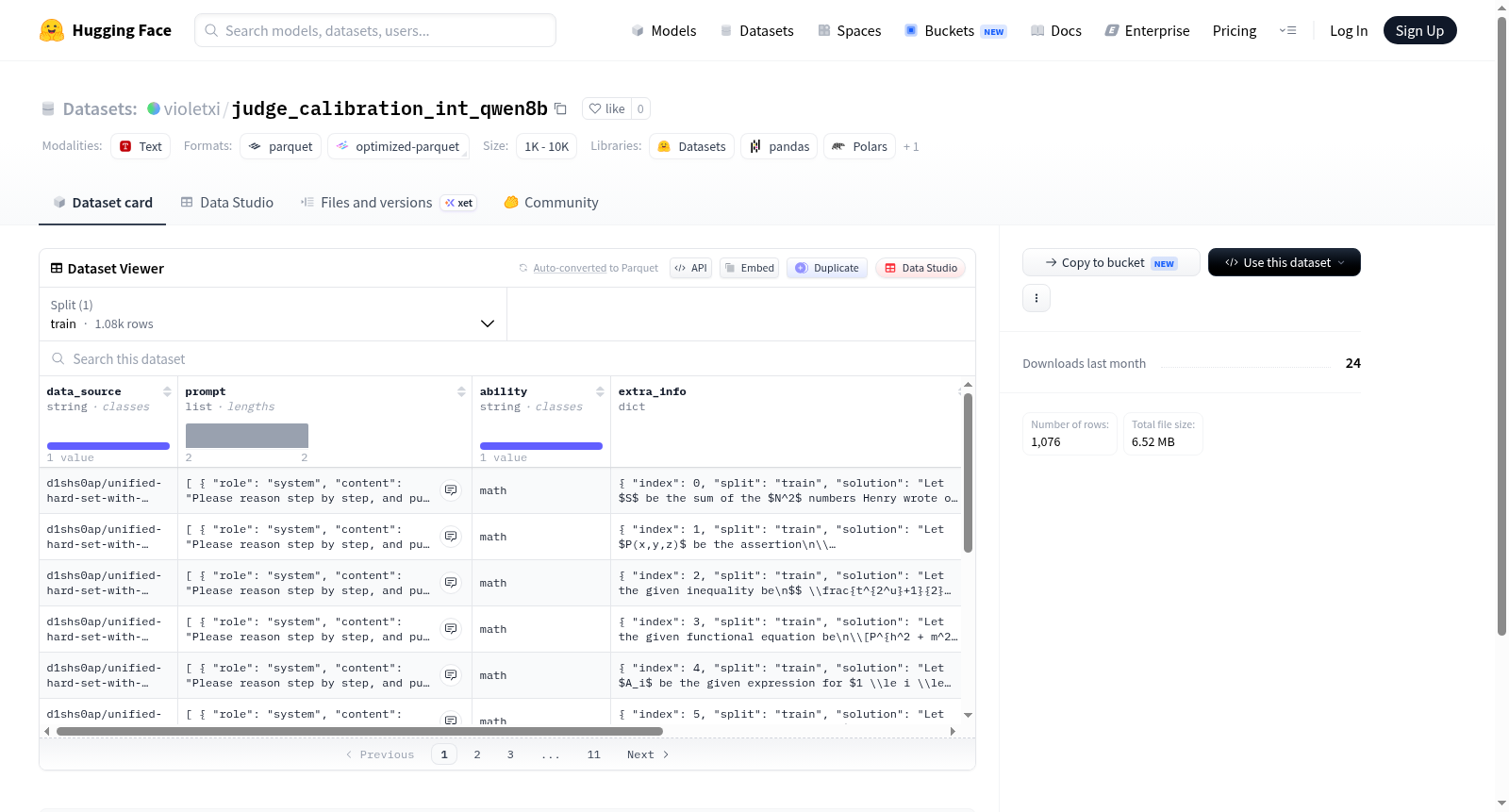Viewport: 1509px width, 812px height.
Task: Open the Use this dataset dropdown
Action: pos(1285,262)
